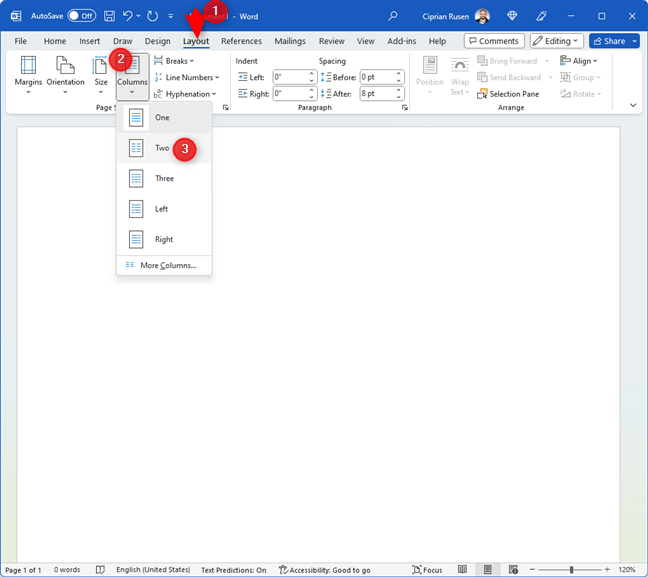The height and width of the screenshot is (577, 648).
Task: Switch to the Design tab
Action: [157, 41]
